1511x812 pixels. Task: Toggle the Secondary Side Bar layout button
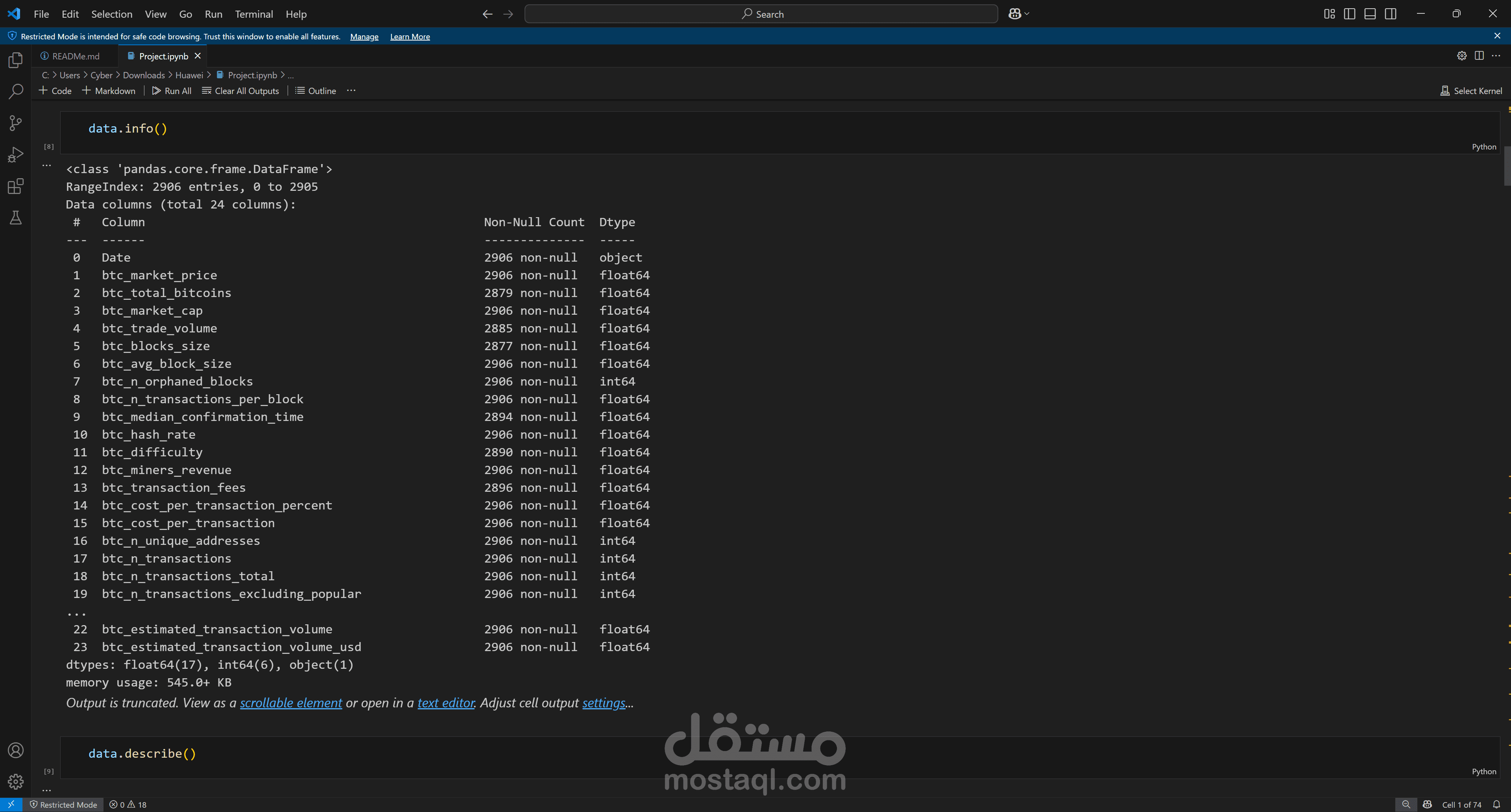coord(1390,14)
